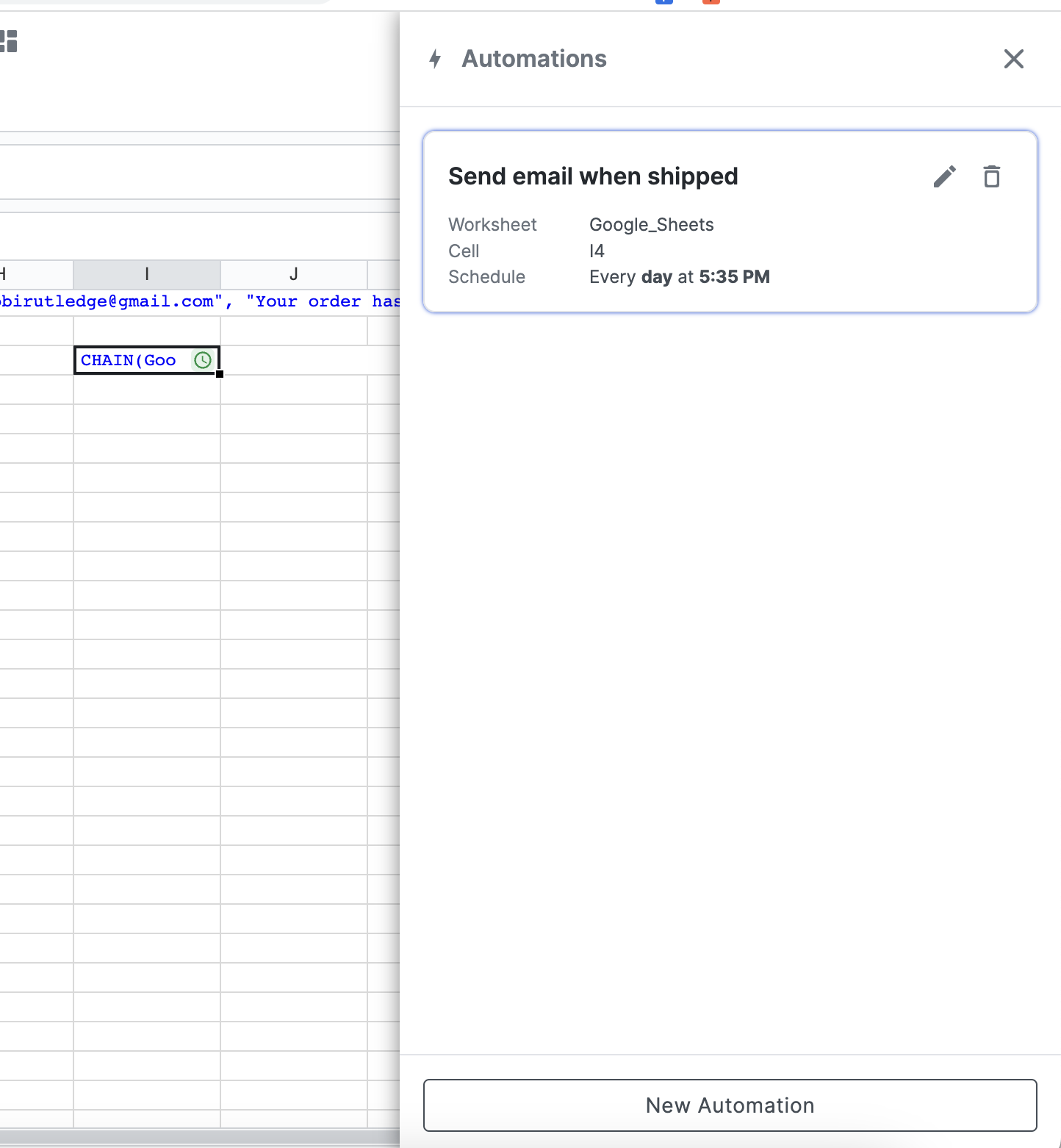Click the grid apps icon at top left

pos(8,41)
